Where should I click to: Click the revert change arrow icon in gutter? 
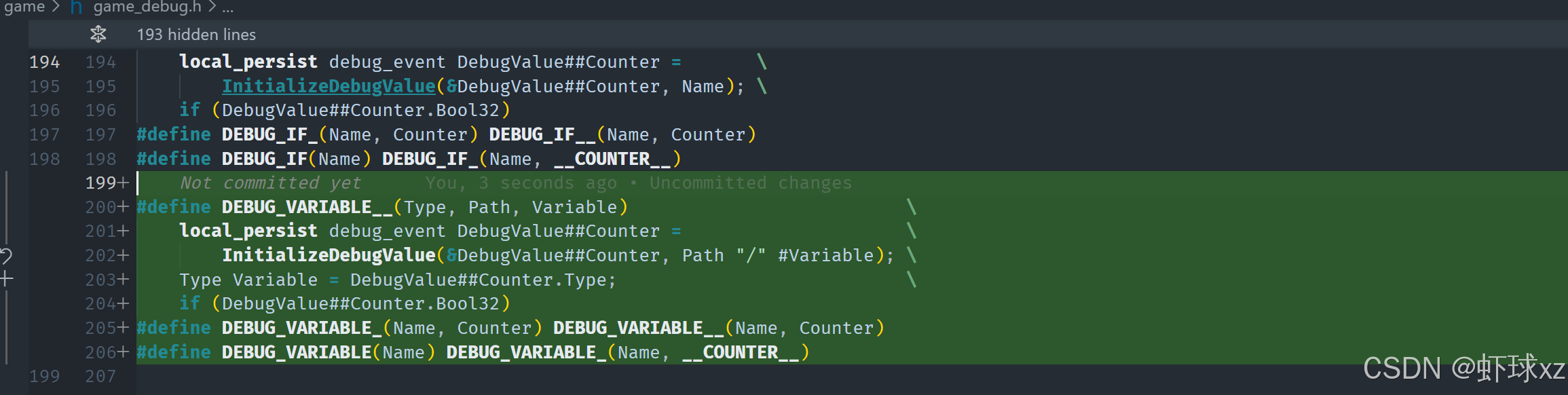(6, 256)
